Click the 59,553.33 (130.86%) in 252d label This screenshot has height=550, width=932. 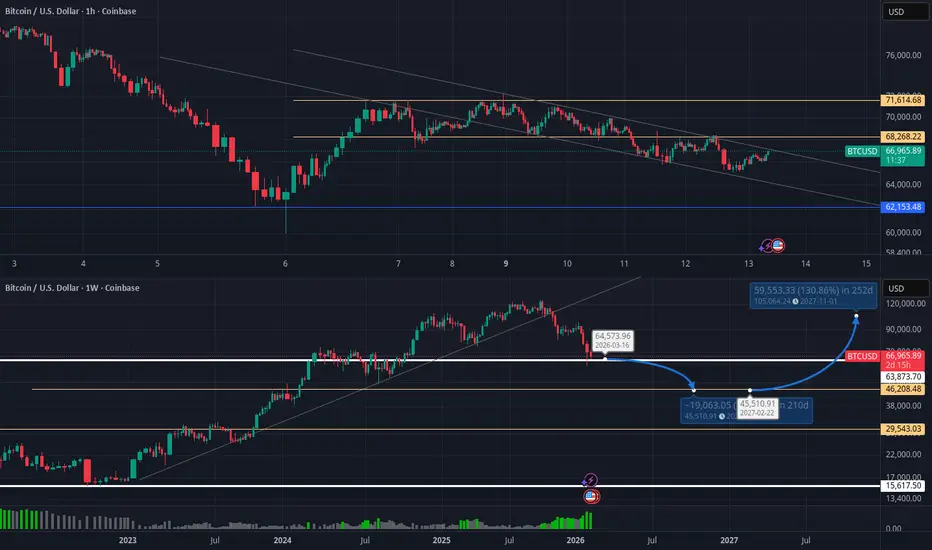pyautogui.click(x=813, y=296)
